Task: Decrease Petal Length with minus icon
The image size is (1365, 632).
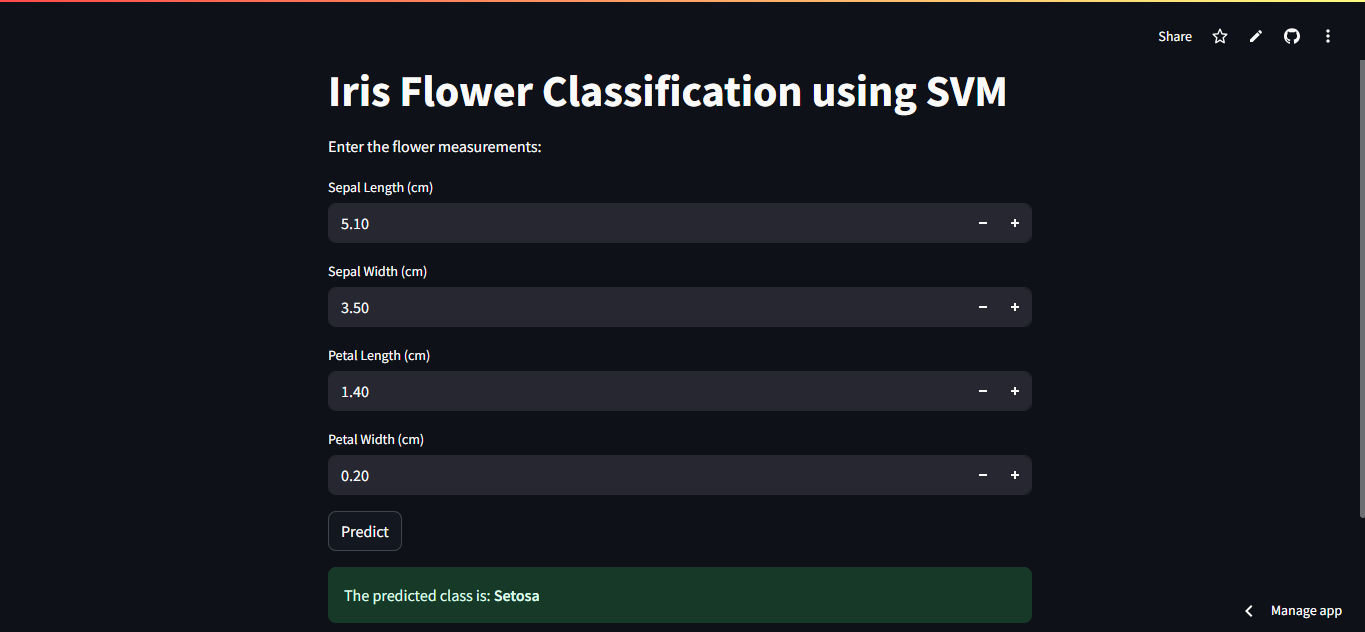Action: pos(983,391)
